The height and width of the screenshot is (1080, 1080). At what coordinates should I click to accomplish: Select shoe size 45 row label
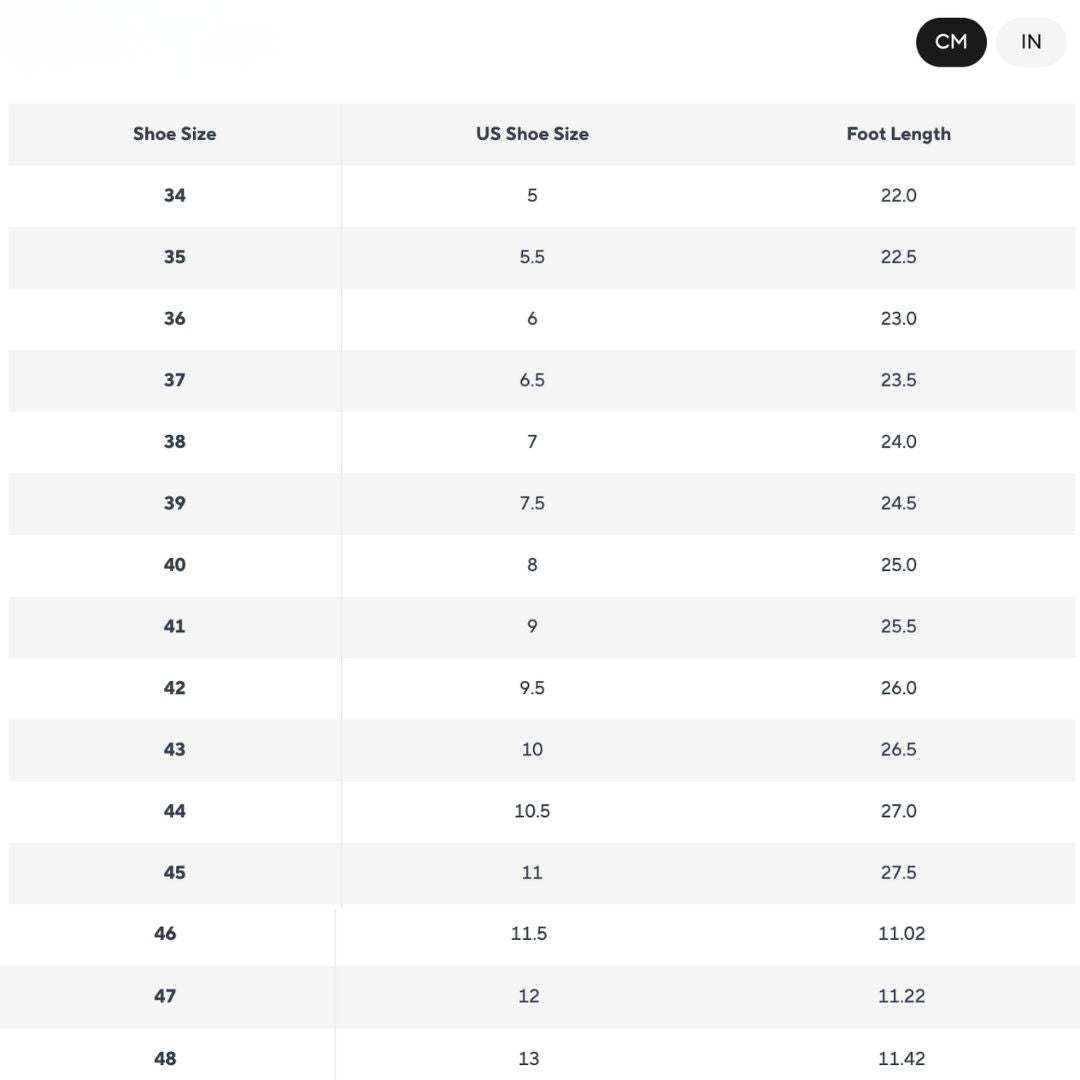[x=174, y=873]
